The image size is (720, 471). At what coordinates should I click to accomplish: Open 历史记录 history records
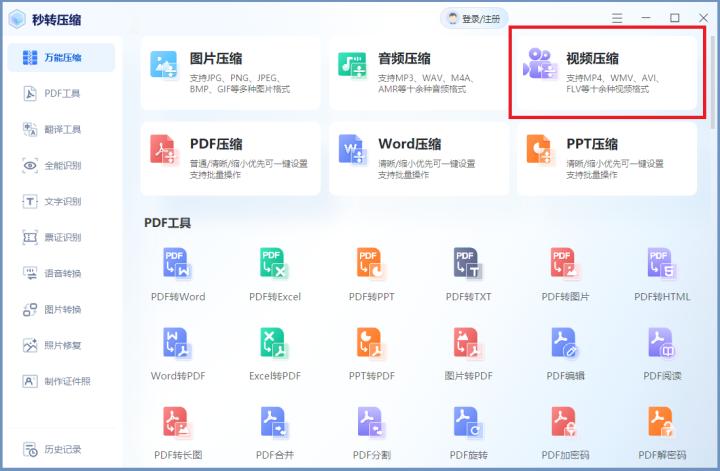click(61, 449)
